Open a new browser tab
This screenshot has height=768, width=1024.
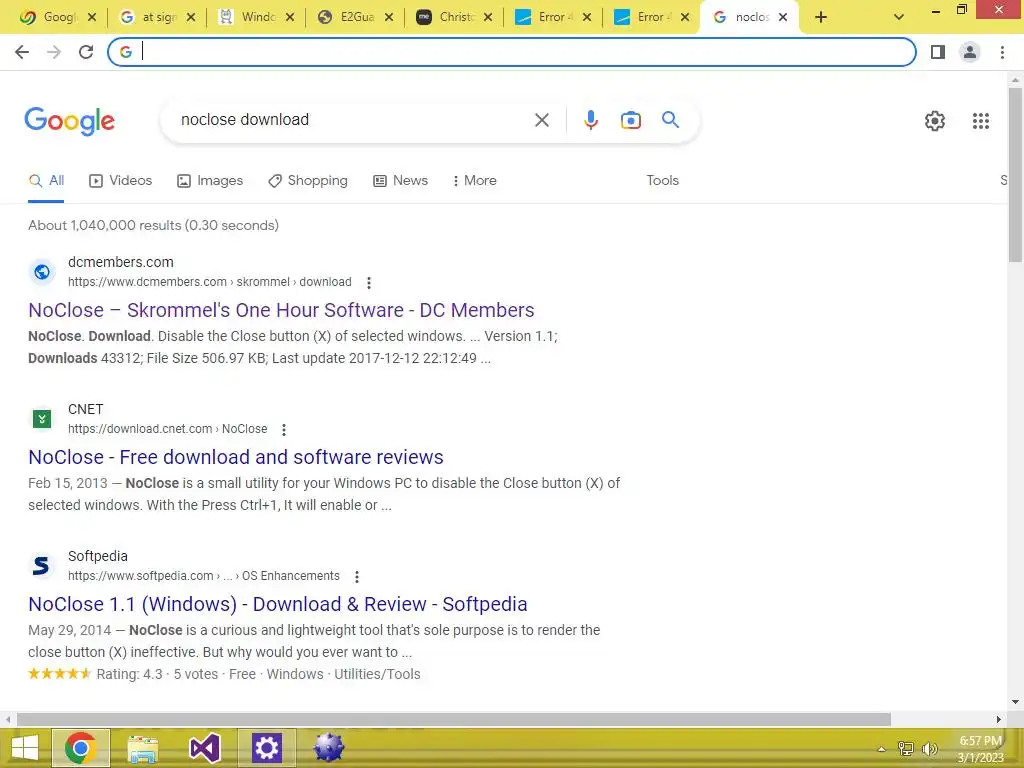click(x=821, y=18)
